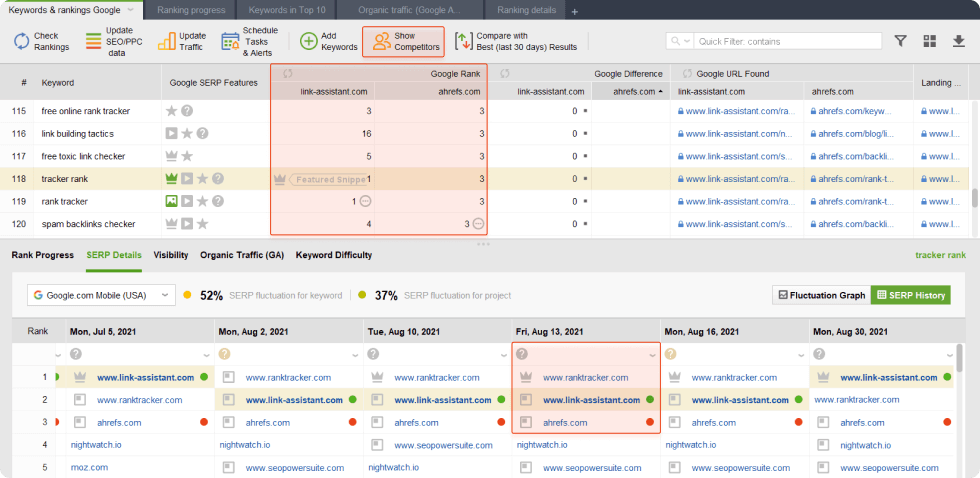Image resolution: width=980 pixels, height=478 pixels.
Task: Switch to Ranking progress tab
Action: [x=189, y=10]
